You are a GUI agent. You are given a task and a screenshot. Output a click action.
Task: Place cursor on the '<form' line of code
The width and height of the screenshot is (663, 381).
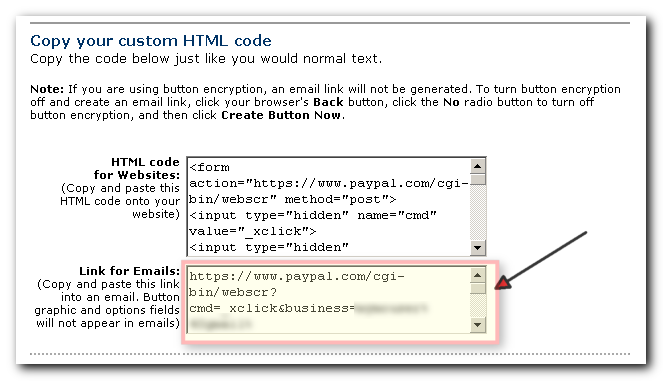tap(210, 167)
